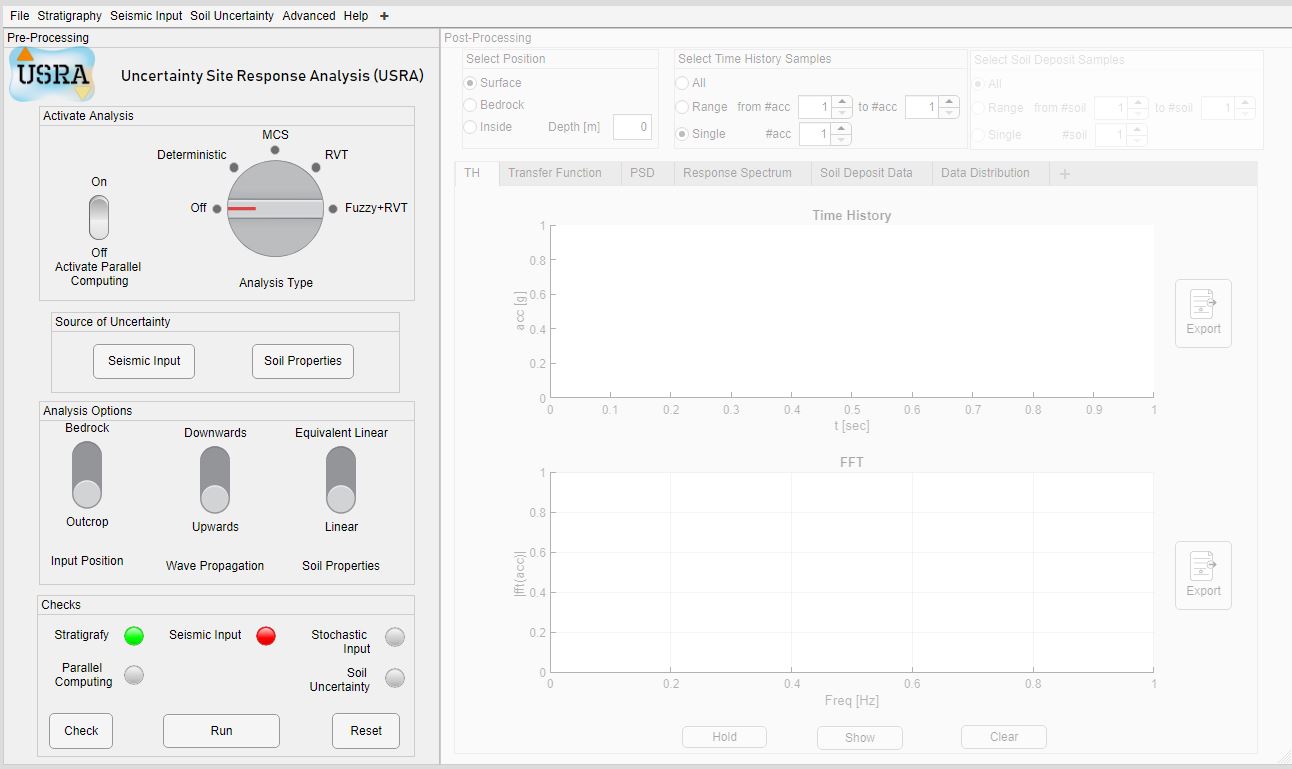Click the Stratigrafy green indicator lamp
The height and width of the screenshot is (769, 1292).
coord(134,636)
